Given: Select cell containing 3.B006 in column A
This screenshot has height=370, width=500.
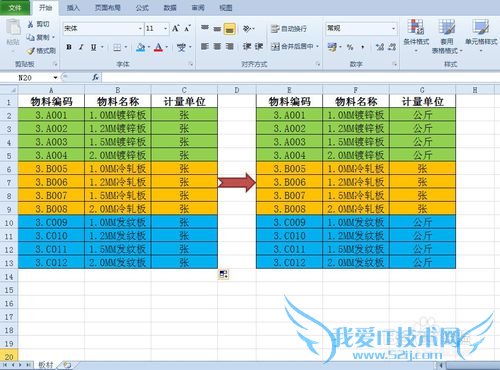Looking at the screenshot, I should (51, 182).
